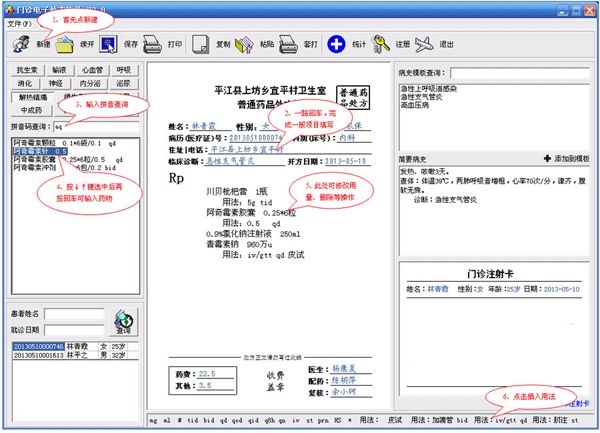Exit using the airplane 退出 icon
This screenshot has width=600, height=433.
[425, 44]
